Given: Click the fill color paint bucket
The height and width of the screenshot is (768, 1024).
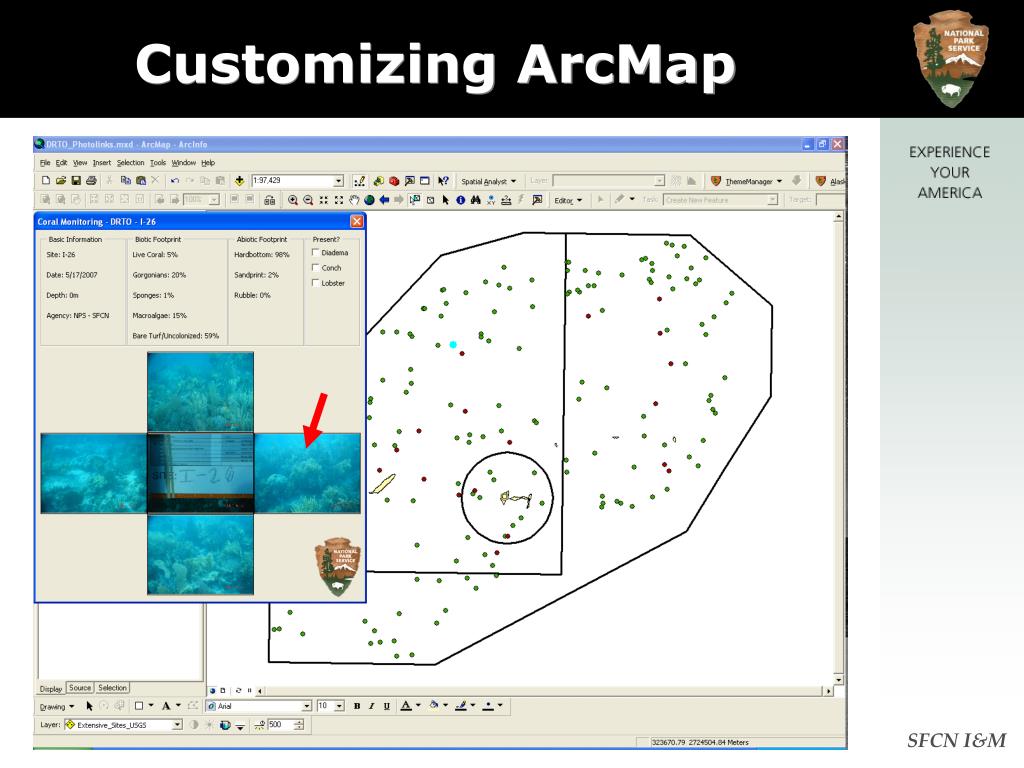Looking at the screenshot, I should point(434,705).
